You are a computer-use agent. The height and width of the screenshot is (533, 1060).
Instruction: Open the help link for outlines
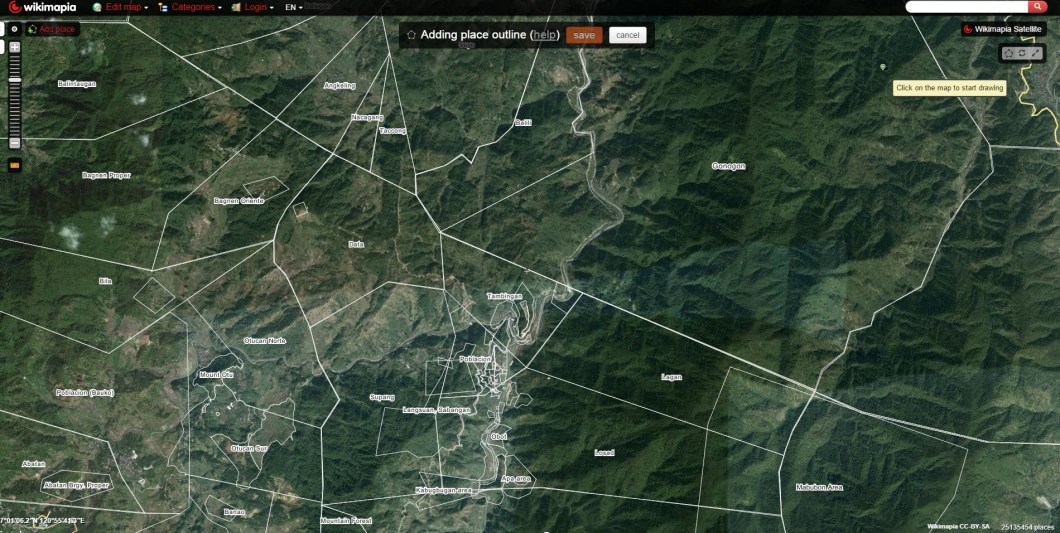544,35
